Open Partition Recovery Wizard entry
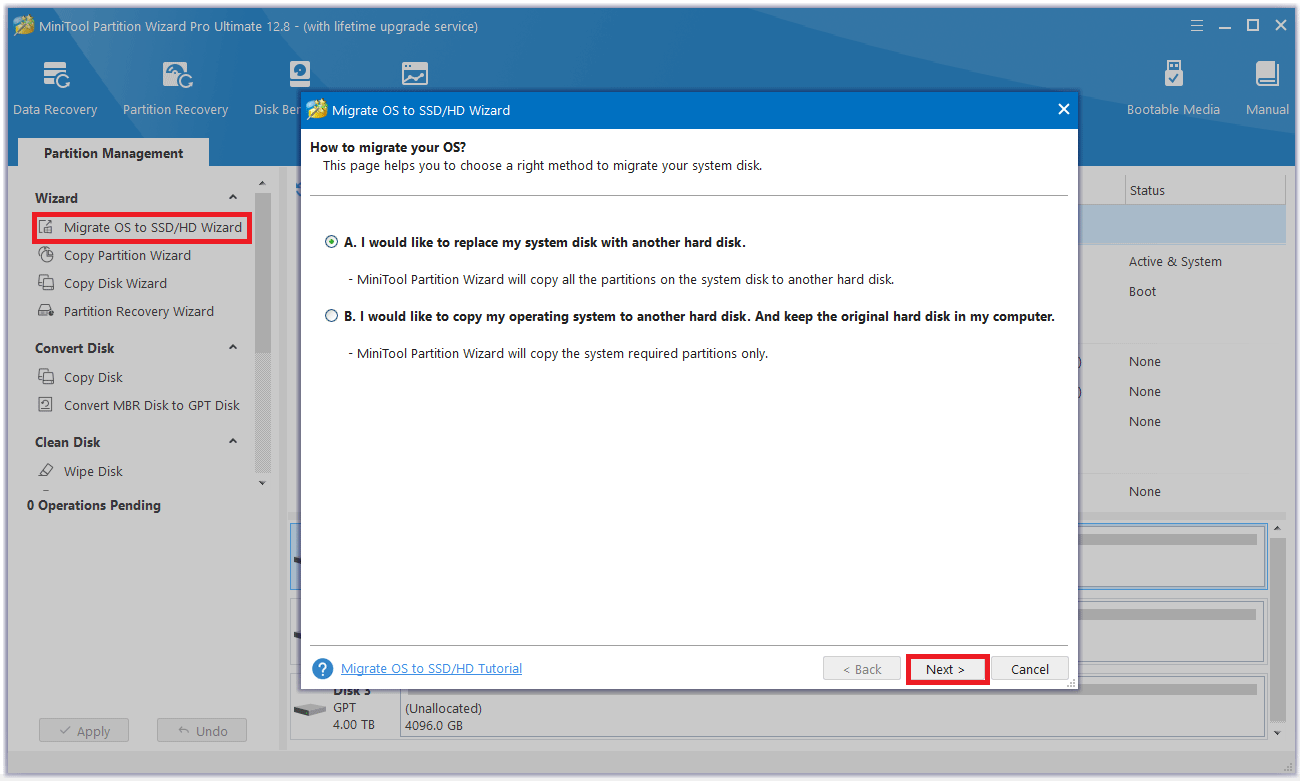 click(139, 311)
